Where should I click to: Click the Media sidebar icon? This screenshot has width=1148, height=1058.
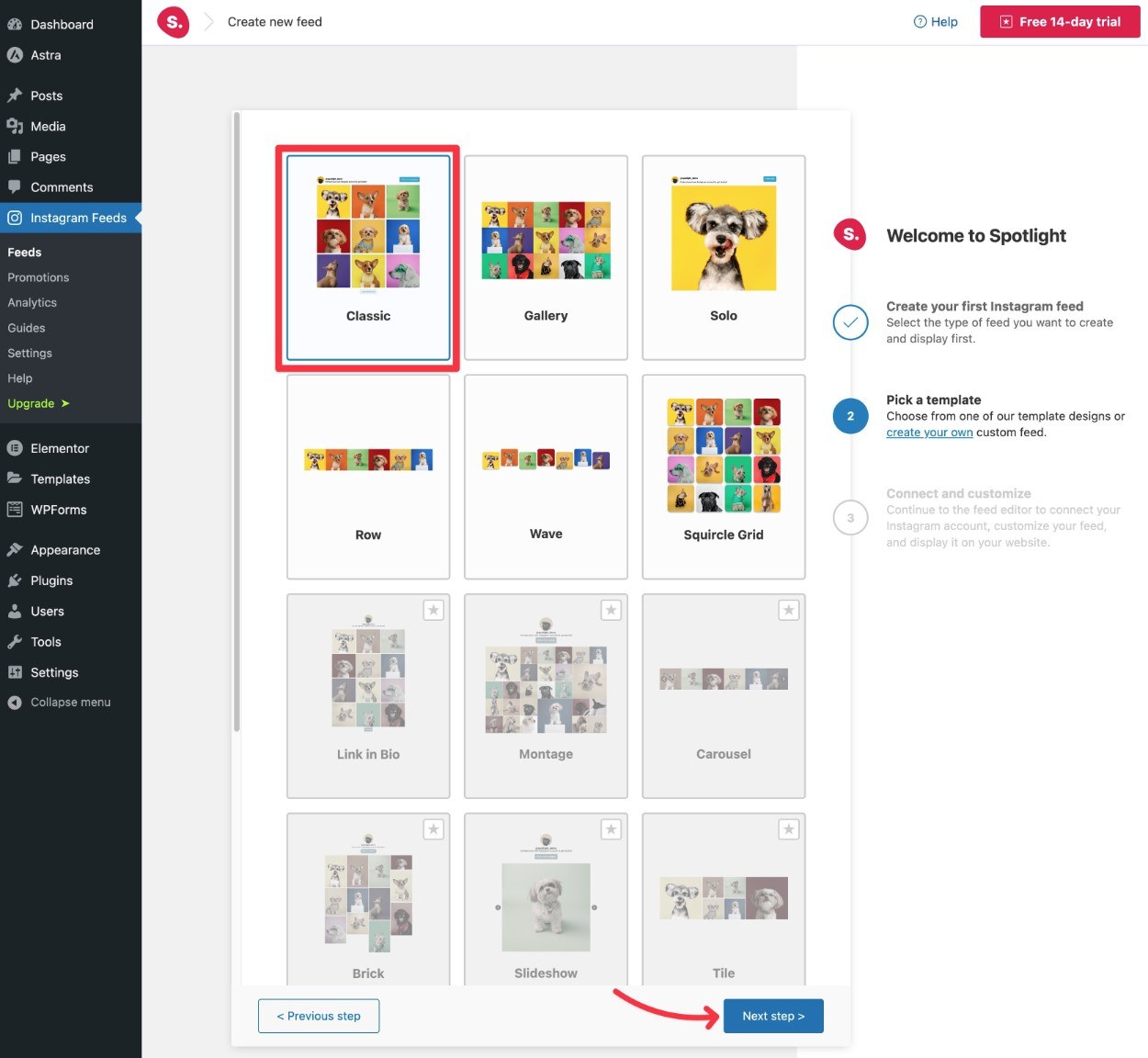pyautogui.click(x=15, y=126)
